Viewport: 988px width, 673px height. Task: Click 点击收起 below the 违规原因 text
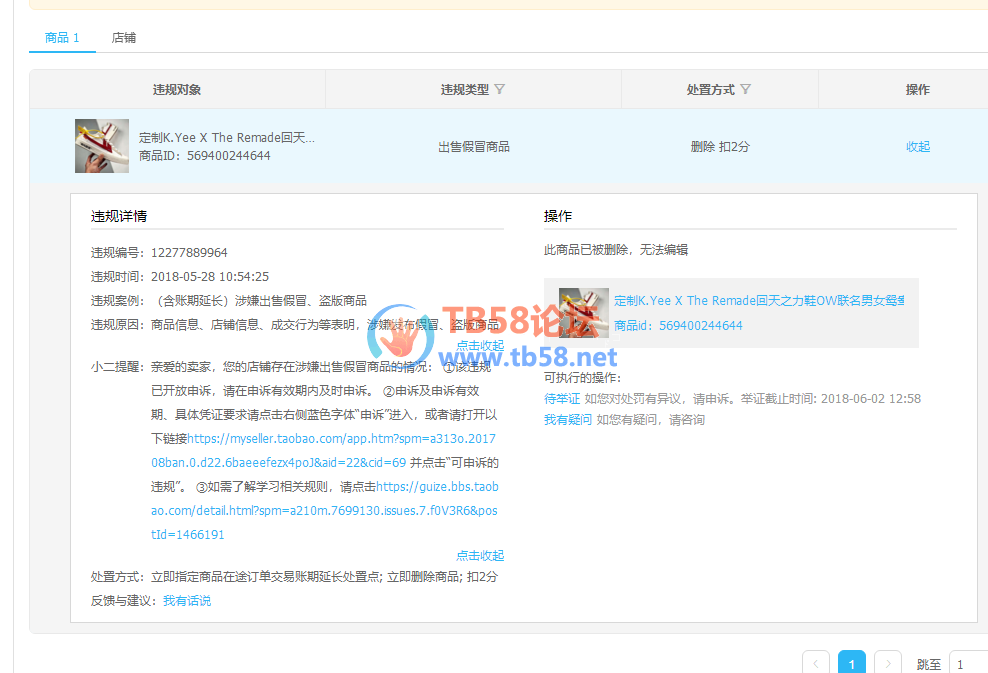pyautogui.click(x=480, y=346)
